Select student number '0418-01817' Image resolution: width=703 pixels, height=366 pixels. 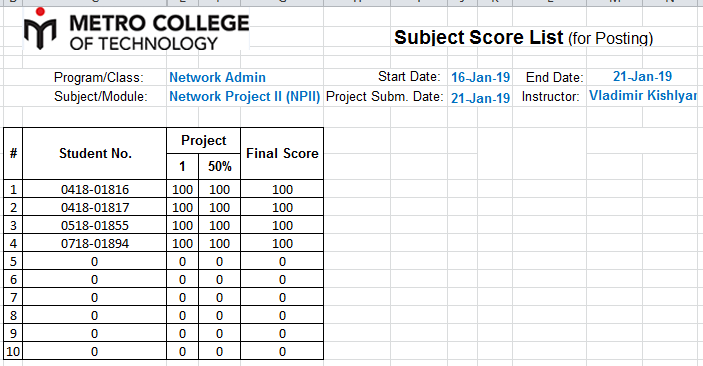coord(95,207)
